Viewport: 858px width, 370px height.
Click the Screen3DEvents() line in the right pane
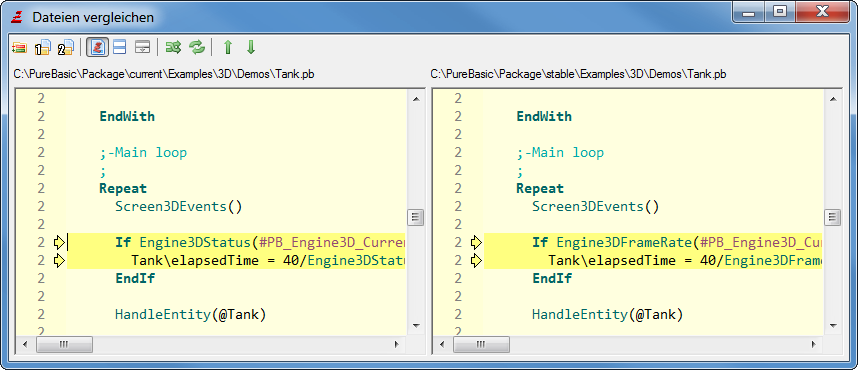click(x=596, y=206)
